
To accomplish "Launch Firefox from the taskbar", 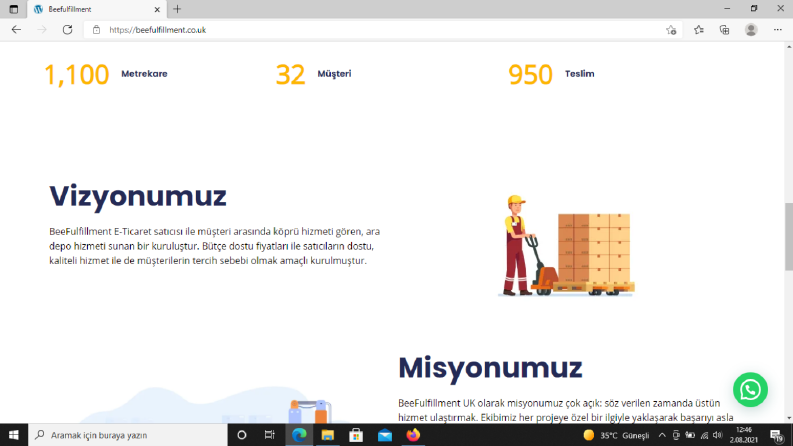I will pyautogui.click(x=413, y=435).
